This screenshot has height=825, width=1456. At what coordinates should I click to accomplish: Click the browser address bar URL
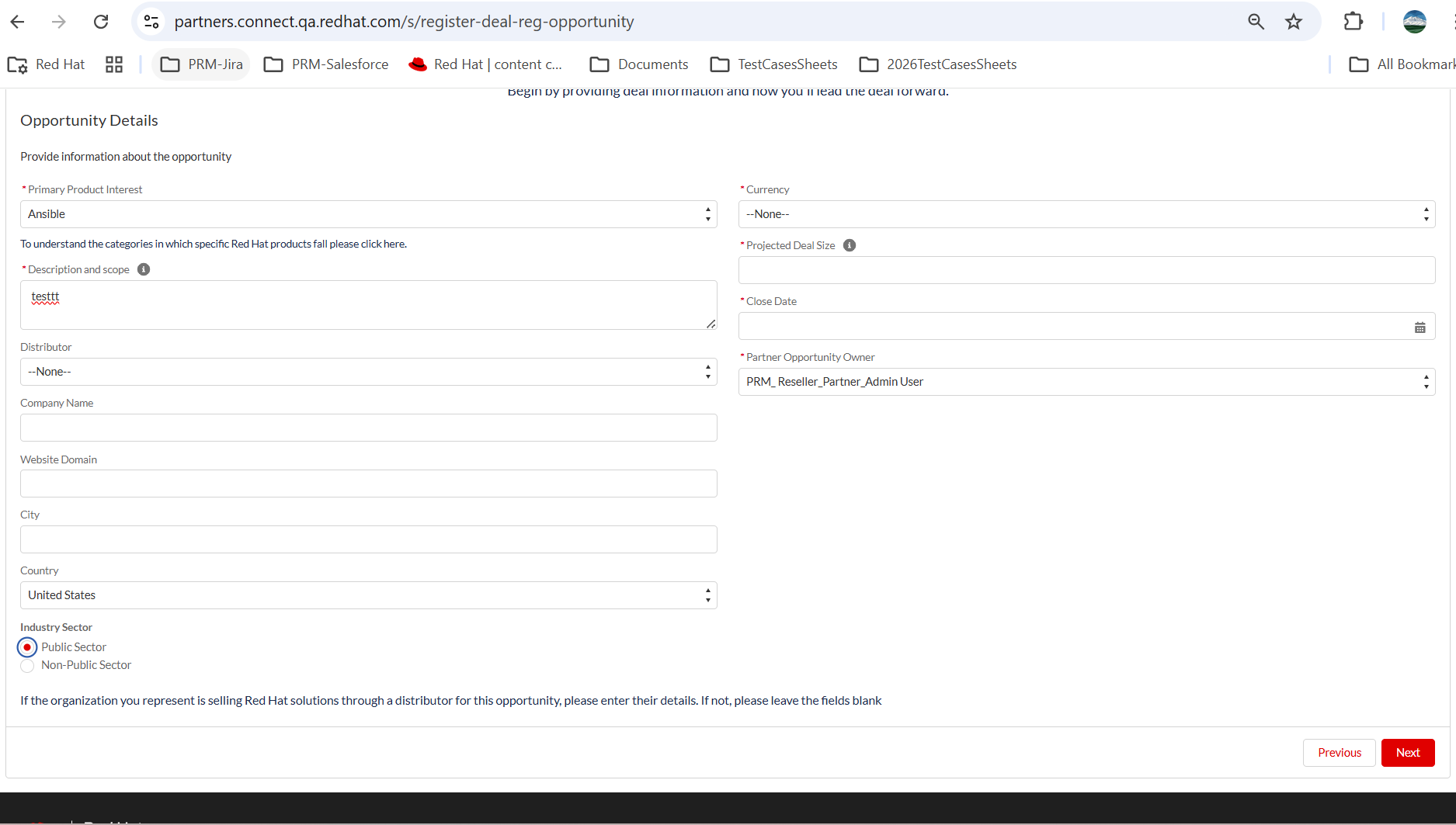coord(404,22)
